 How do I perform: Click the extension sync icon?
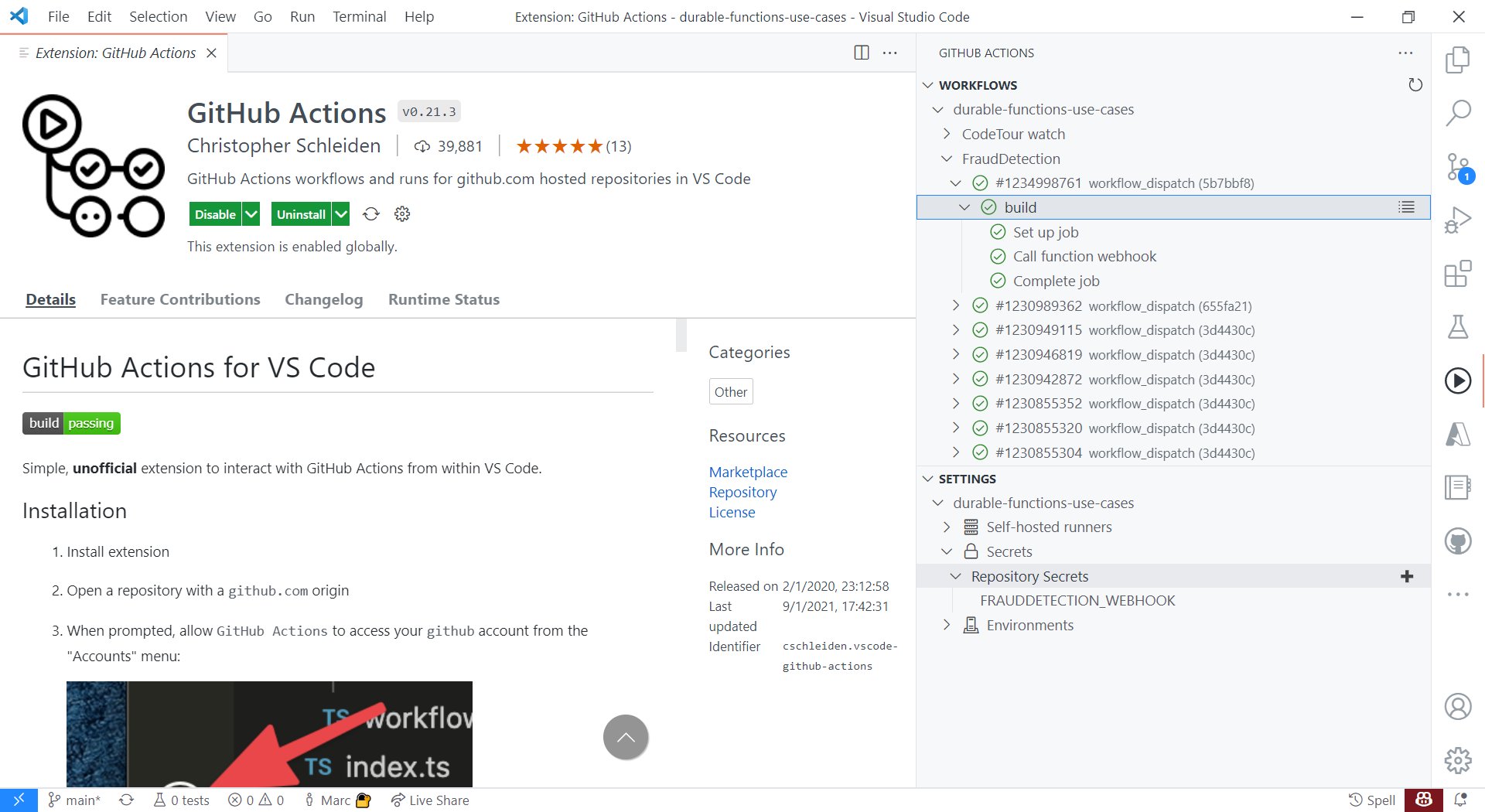pyautogui.click(x=371, y=214)
